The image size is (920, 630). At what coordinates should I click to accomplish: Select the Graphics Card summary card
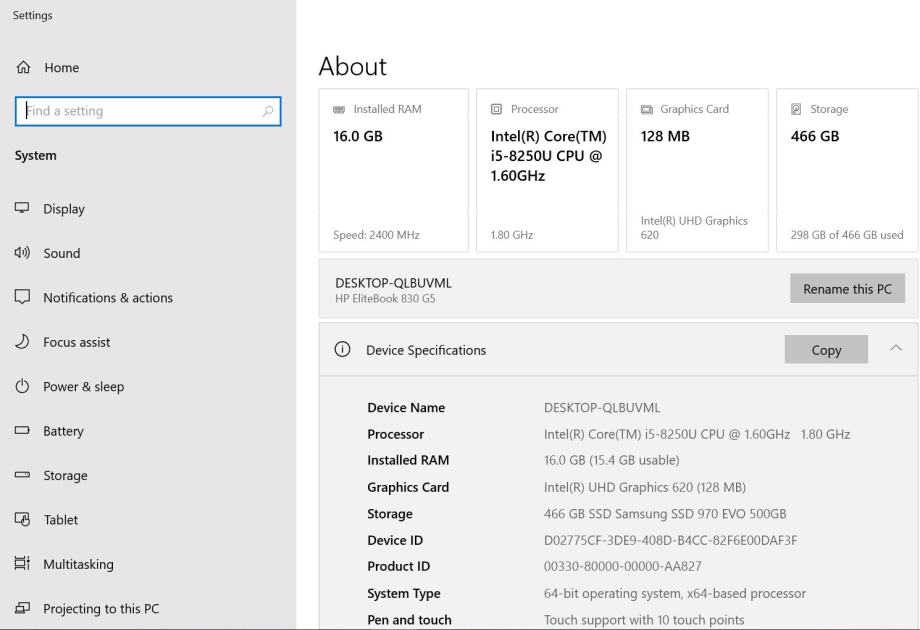point(697,170)
